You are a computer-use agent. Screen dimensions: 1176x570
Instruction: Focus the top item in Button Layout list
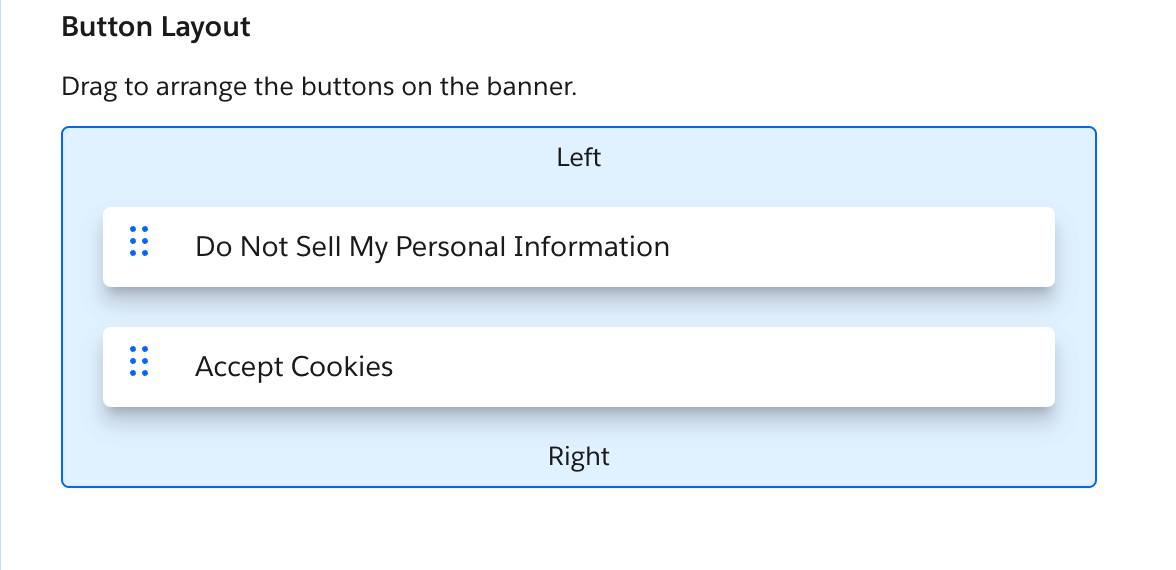578,247
